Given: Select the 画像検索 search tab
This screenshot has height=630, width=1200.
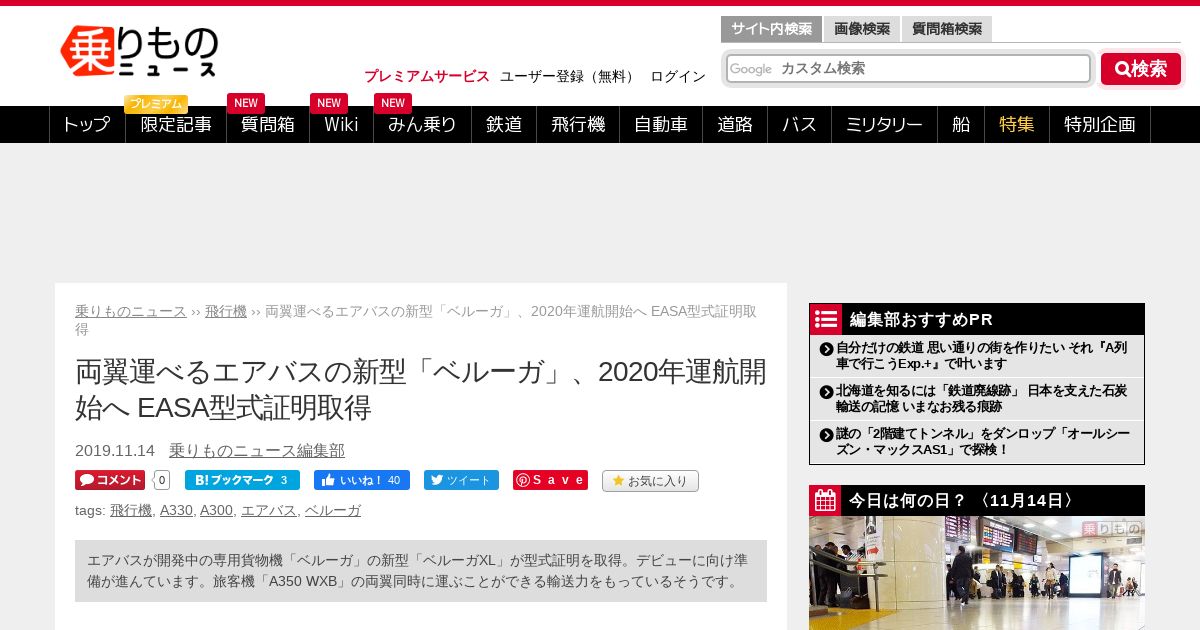Looking at the screenshot, I should (862, 29).
